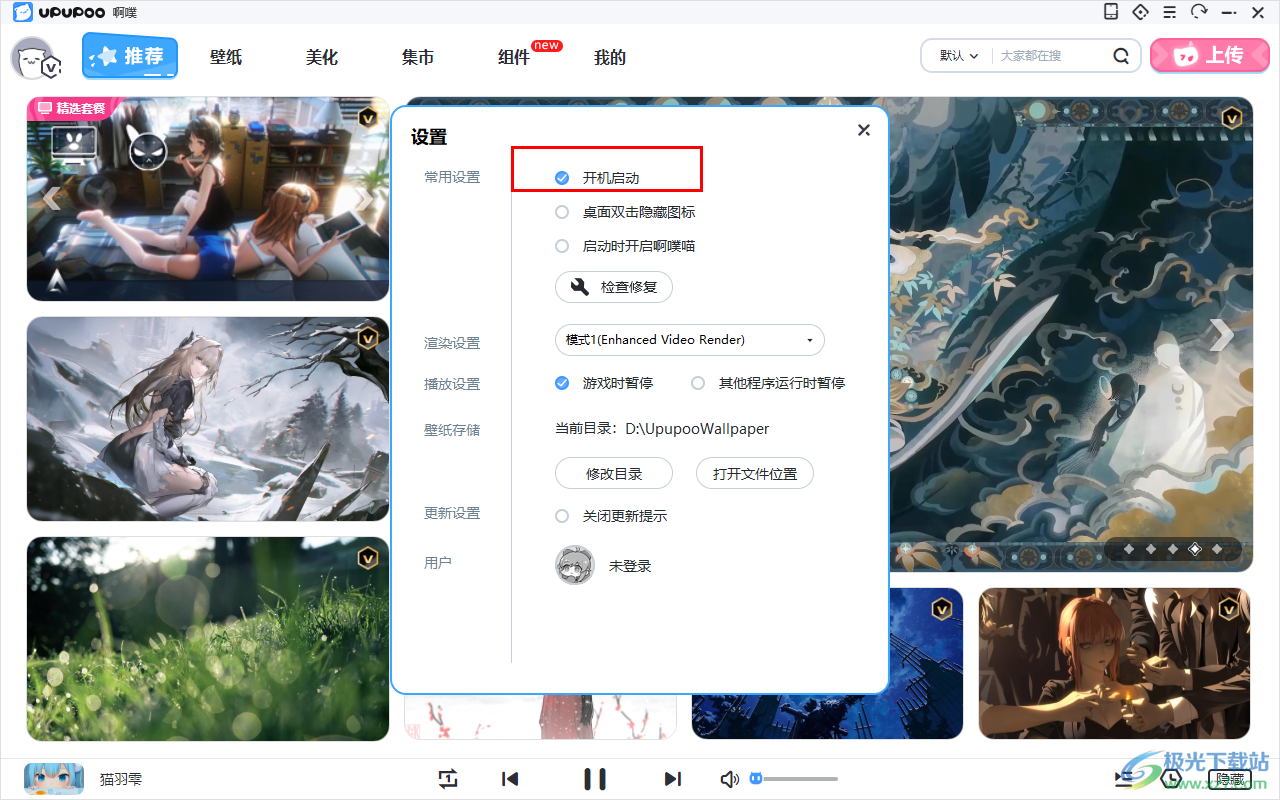The height and width of the screenshot is (800, 1280).
Task: Click left arrow on 精选套餐 banner
Action: pyautogui.click(x=50, y=198)
